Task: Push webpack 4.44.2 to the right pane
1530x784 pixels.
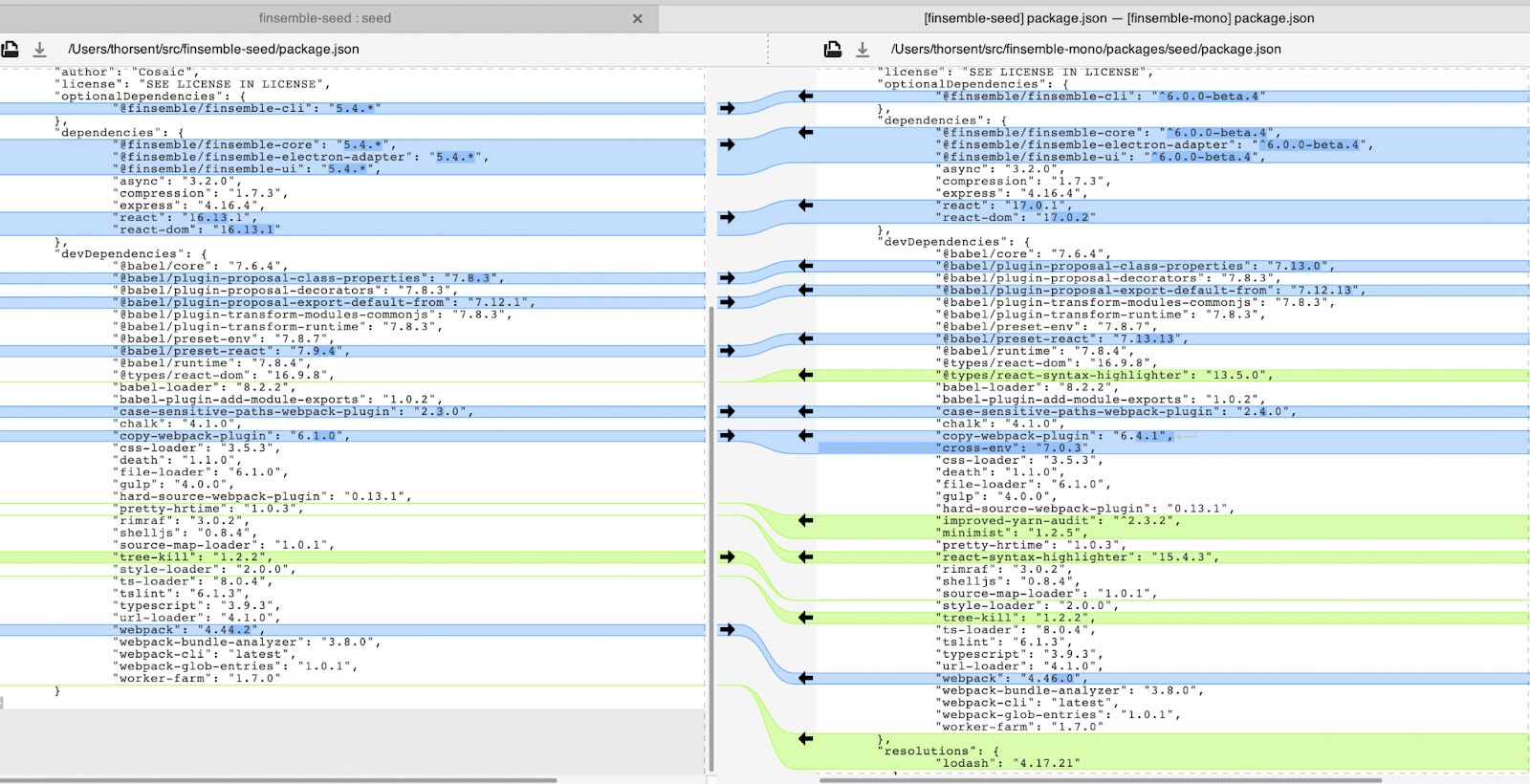Action: pyautogui.click(x=727, y=630)
